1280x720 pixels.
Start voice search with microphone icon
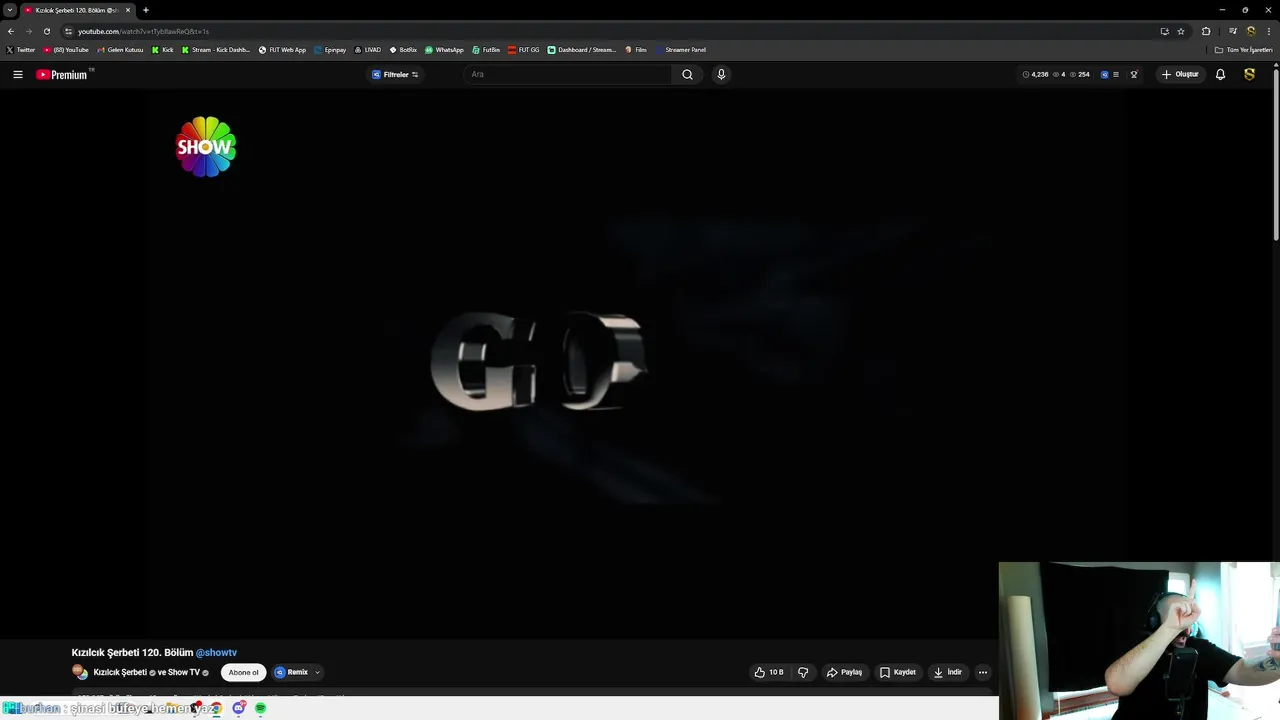721,74
